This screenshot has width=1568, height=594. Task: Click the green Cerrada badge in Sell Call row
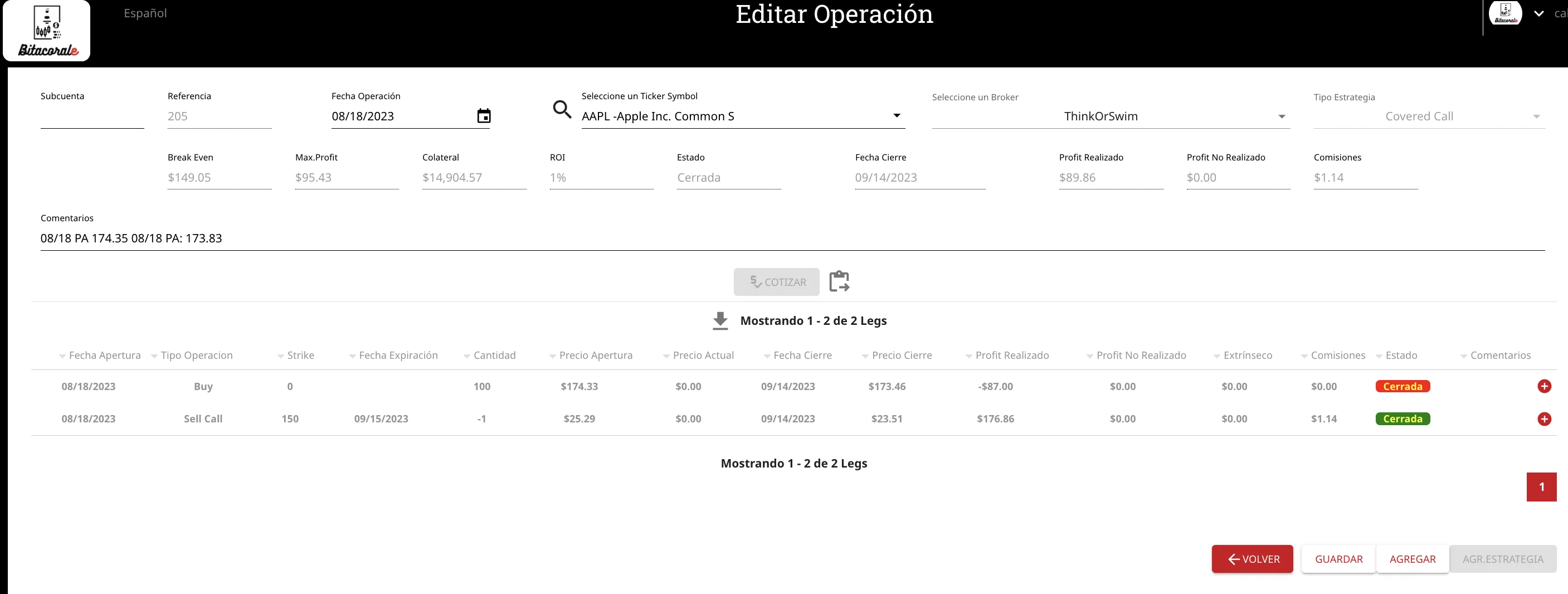pos(1403,418)
